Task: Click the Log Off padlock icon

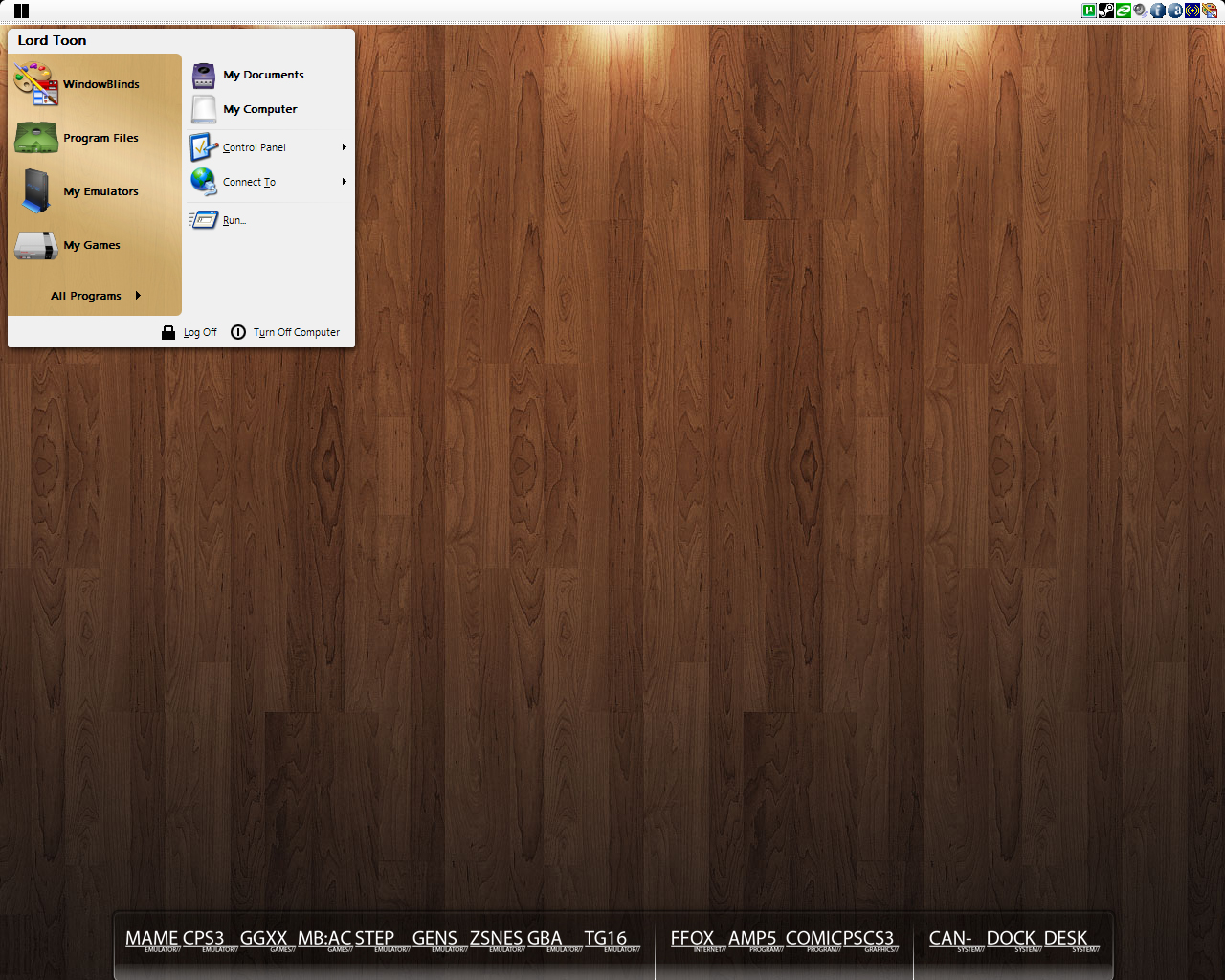Action: pos(168,332)
